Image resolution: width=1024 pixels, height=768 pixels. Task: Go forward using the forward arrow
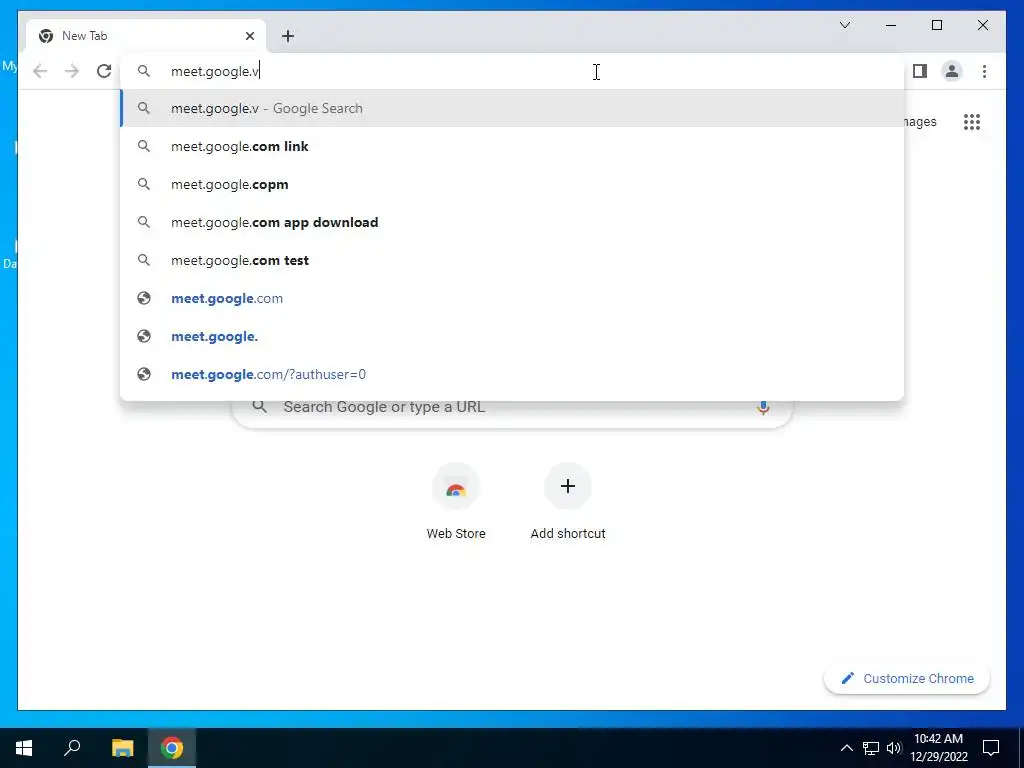[72, 71]
